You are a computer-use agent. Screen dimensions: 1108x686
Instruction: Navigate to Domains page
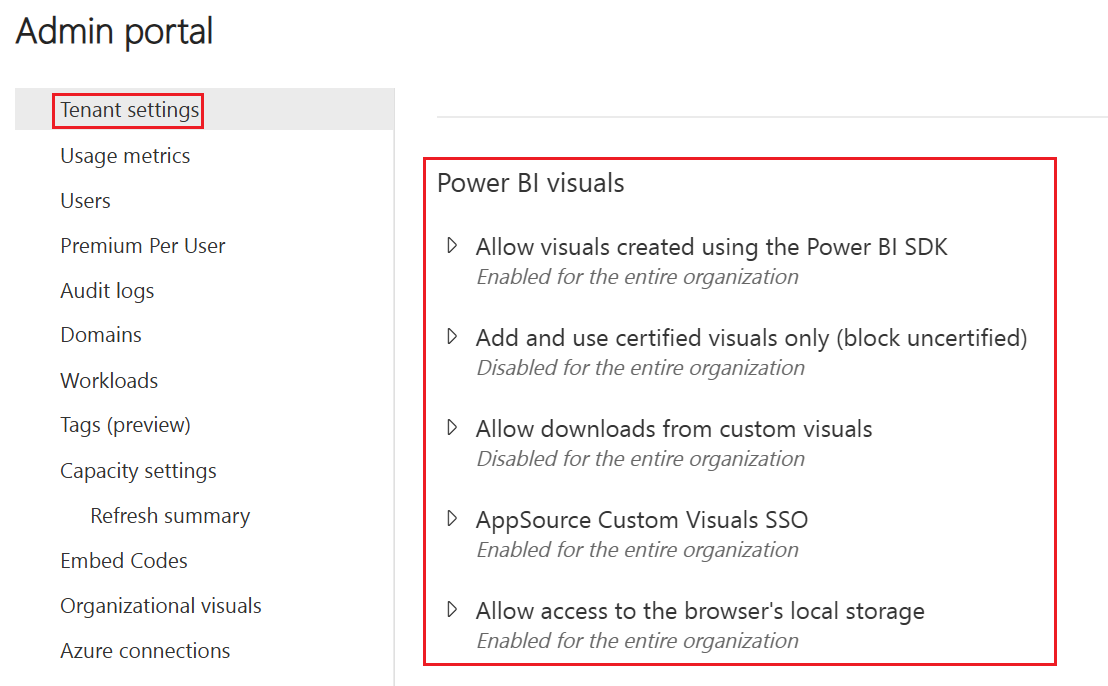coord(101,335)
